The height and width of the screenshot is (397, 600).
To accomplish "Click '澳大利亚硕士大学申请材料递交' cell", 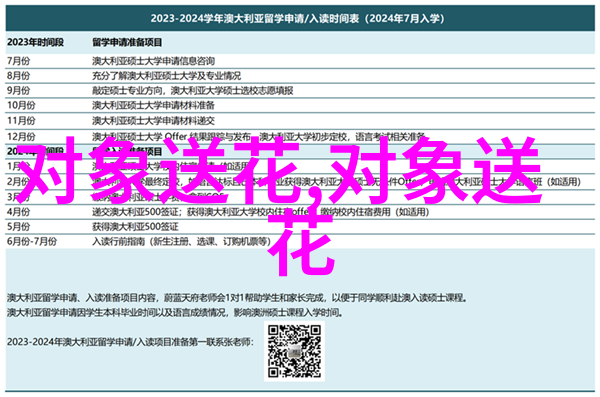I will [x=153, y=121].
